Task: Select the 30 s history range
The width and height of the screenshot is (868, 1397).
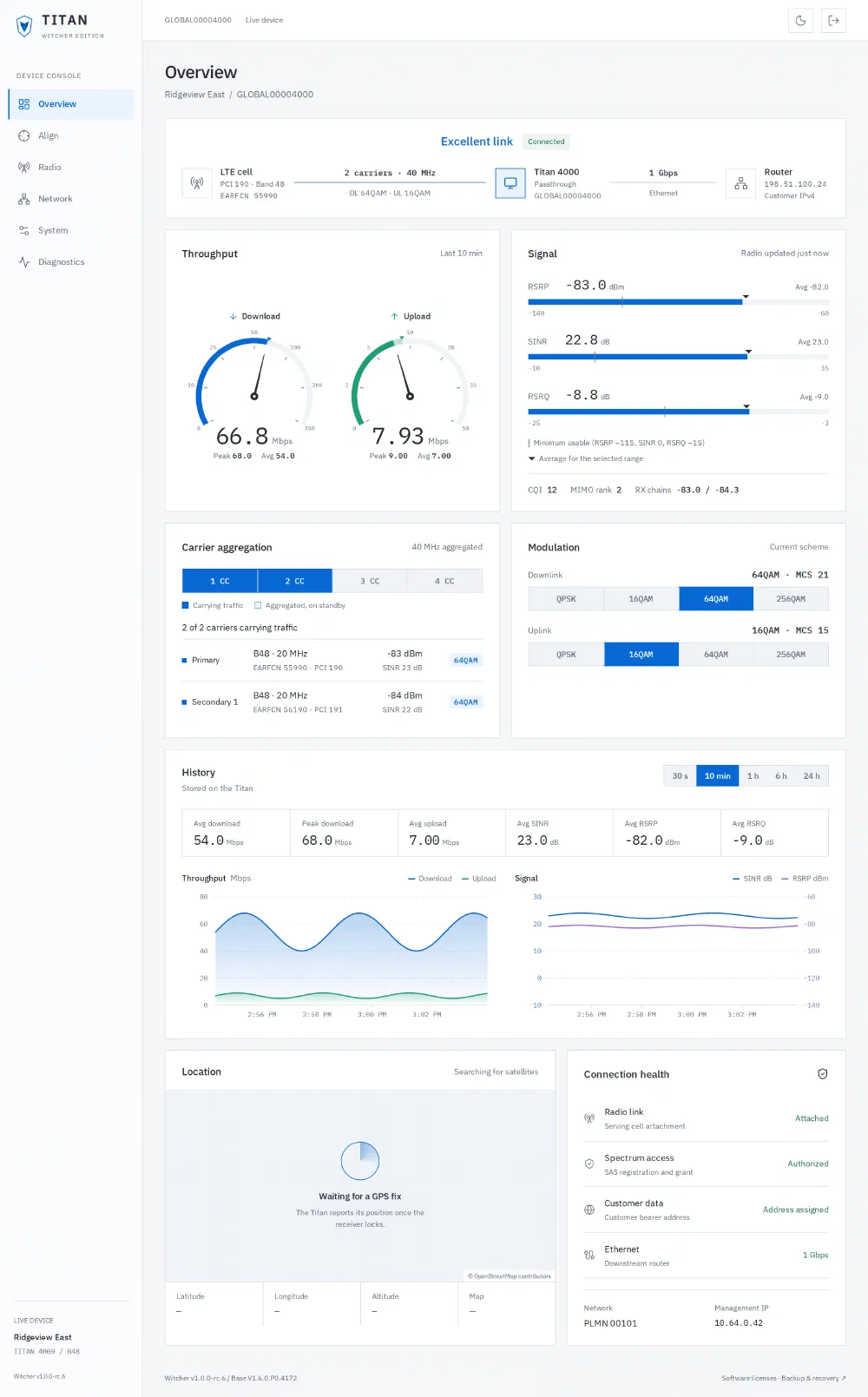Action: [x=680, y=776]
